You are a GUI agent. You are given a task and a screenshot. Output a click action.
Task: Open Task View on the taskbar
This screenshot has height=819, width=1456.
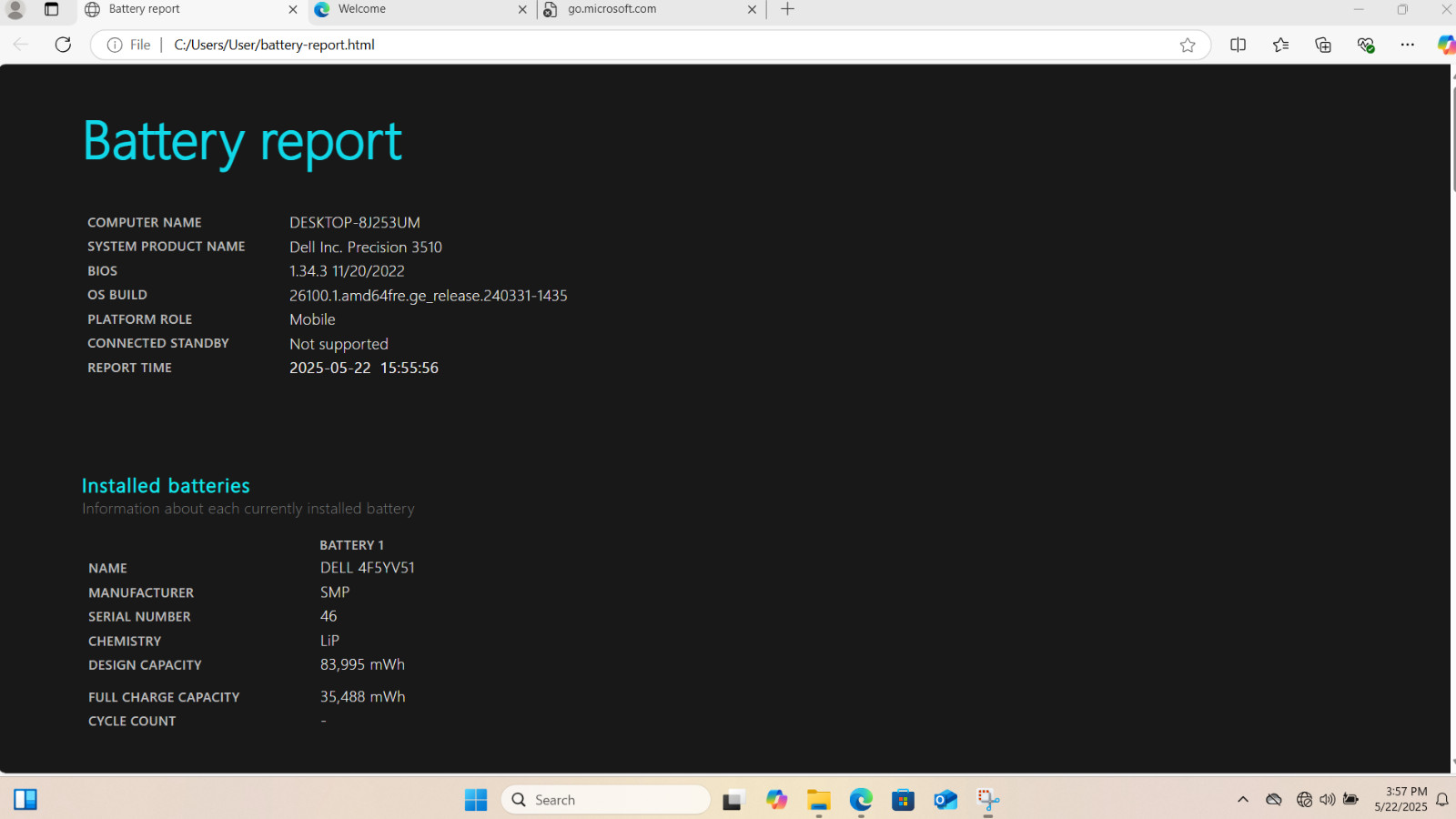(x=733, y=800)
